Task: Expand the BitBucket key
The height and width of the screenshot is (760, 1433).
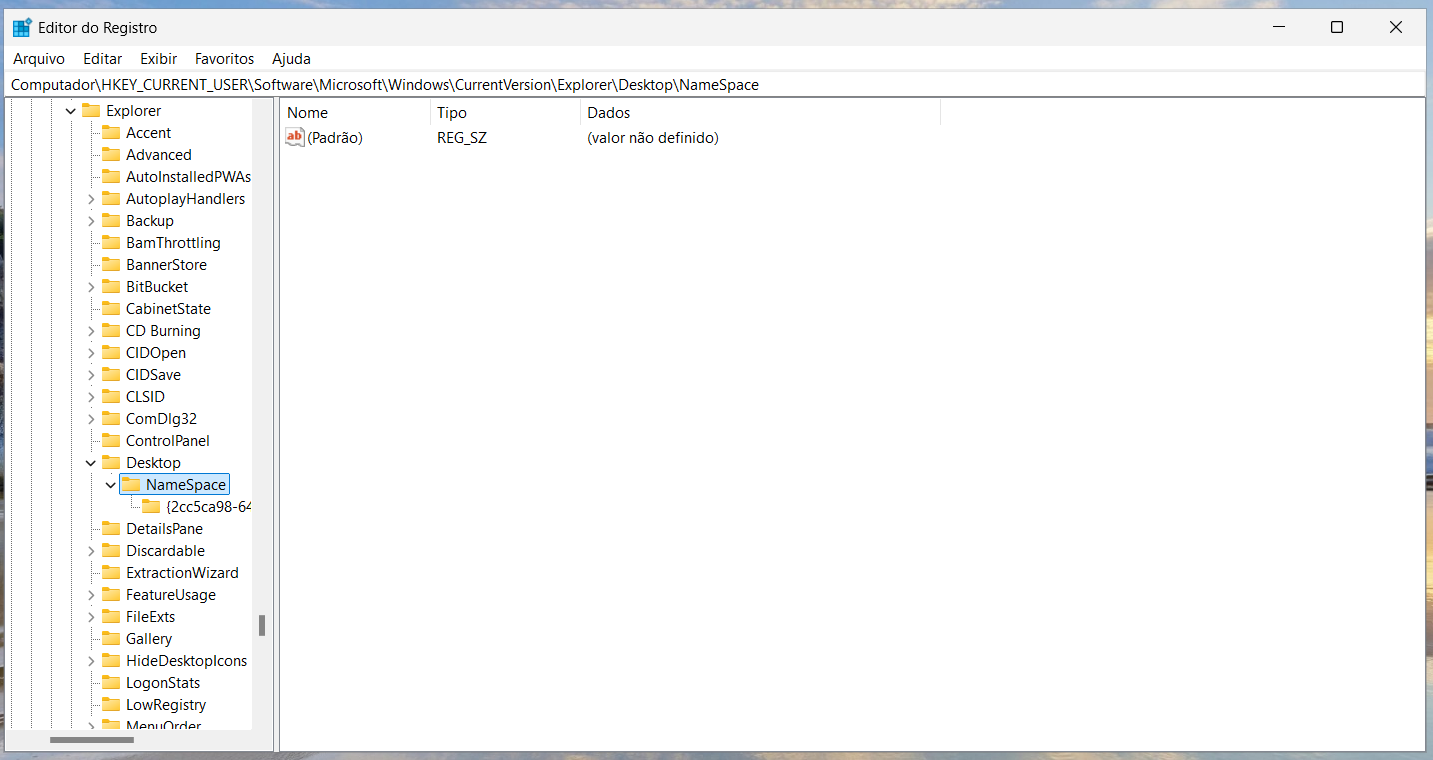Action: point(91,287)
